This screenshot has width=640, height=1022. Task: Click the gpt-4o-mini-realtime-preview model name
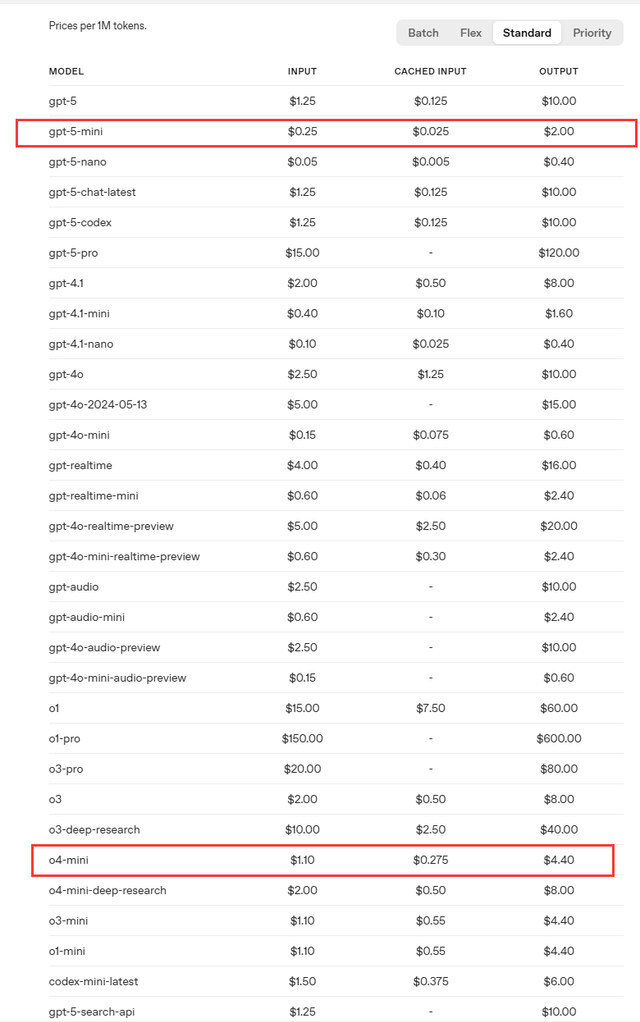124,556
